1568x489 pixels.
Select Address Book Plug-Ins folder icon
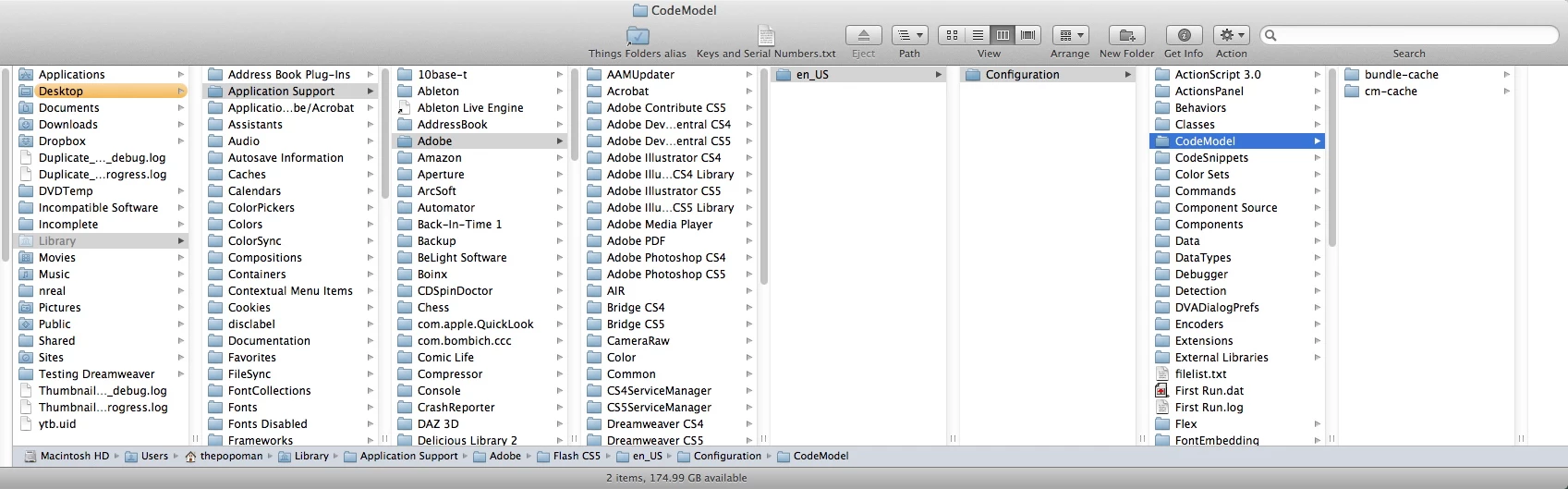tap(215, 75)
